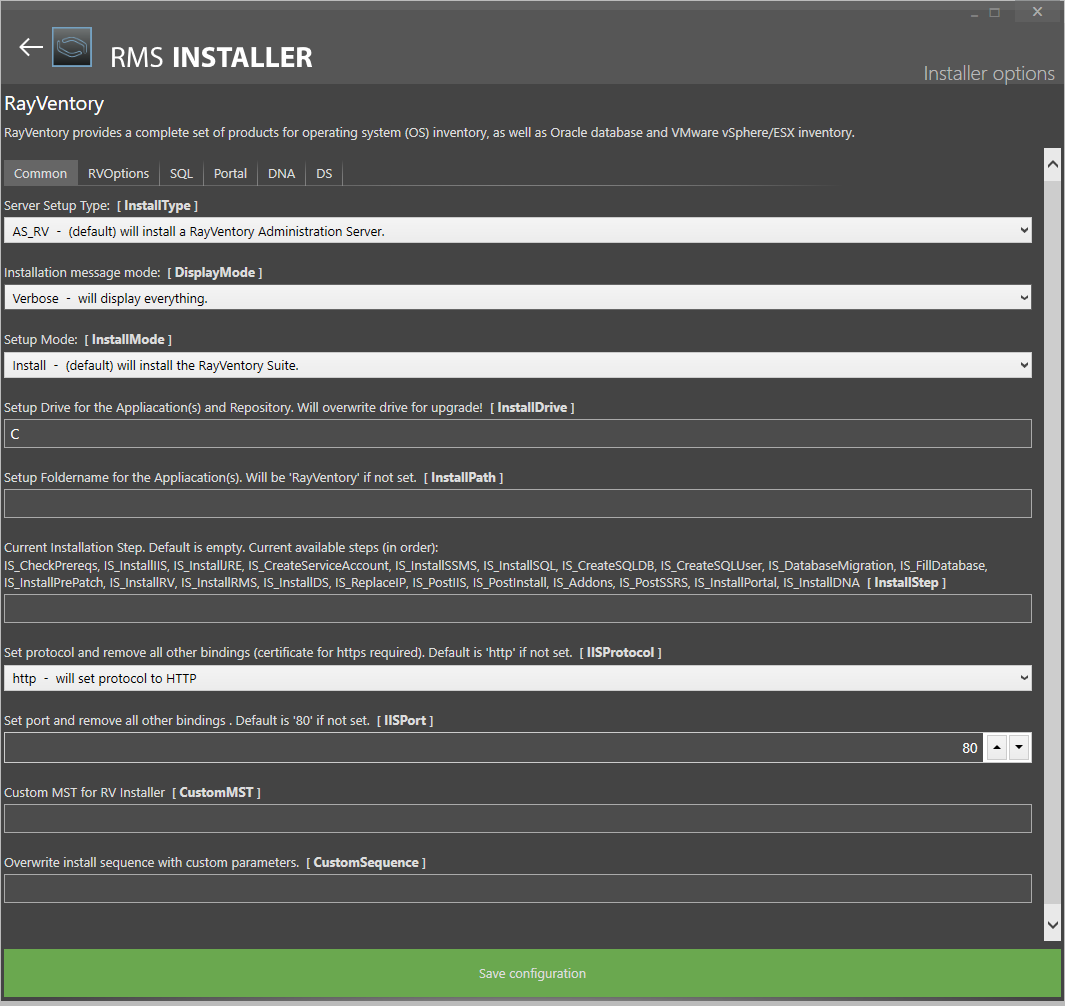This screenshot has width=1065, height=1006.
Task: Open the IISProtocol http dropdown
Action: [x=518, y=678]
